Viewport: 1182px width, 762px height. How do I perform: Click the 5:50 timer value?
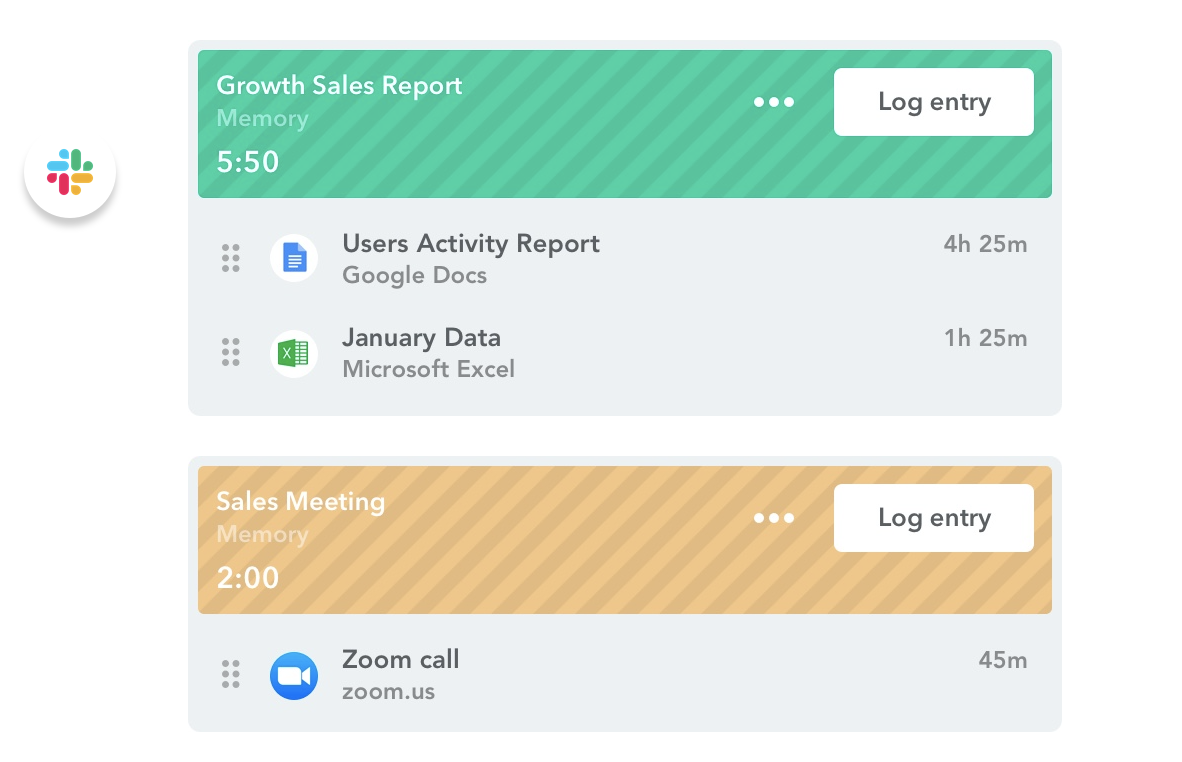(x=247, y=162)
